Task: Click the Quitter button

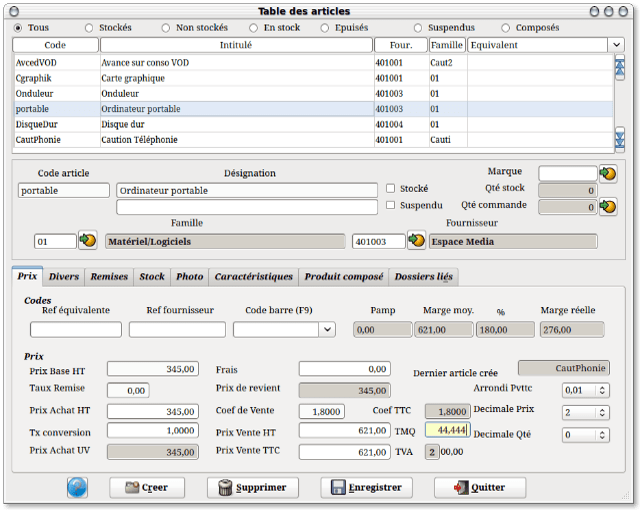Action: 480,488
